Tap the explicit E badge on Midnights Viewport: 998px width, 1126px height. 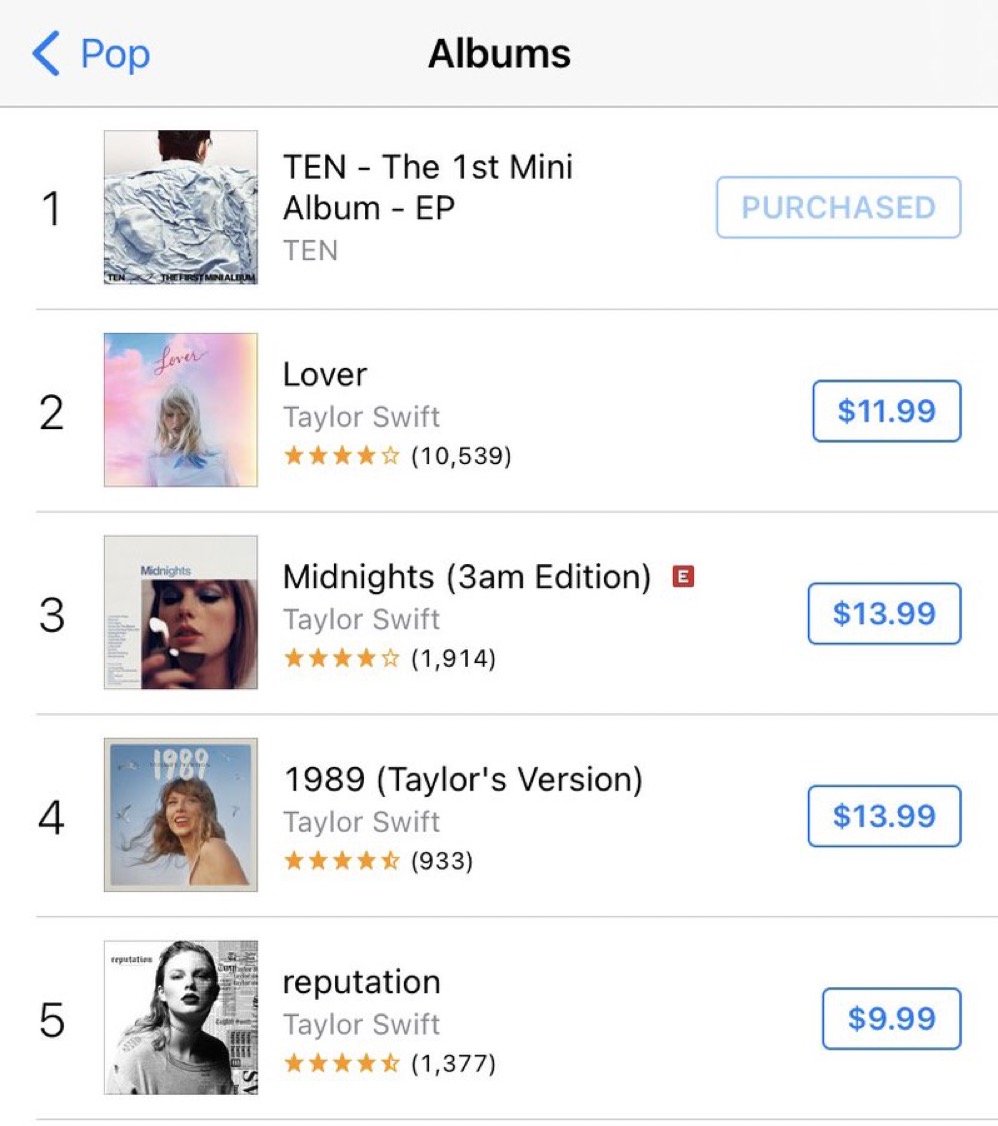[684, 576]
